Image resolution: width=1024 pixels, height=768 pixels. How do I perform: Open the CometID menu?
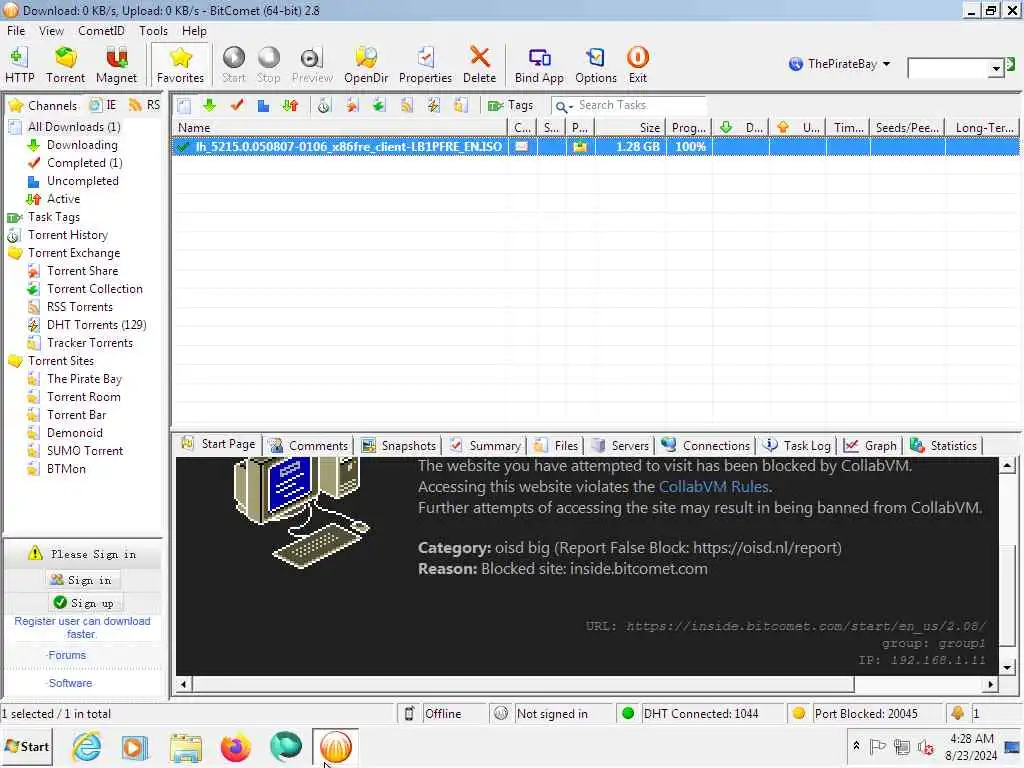coord(101,31)
